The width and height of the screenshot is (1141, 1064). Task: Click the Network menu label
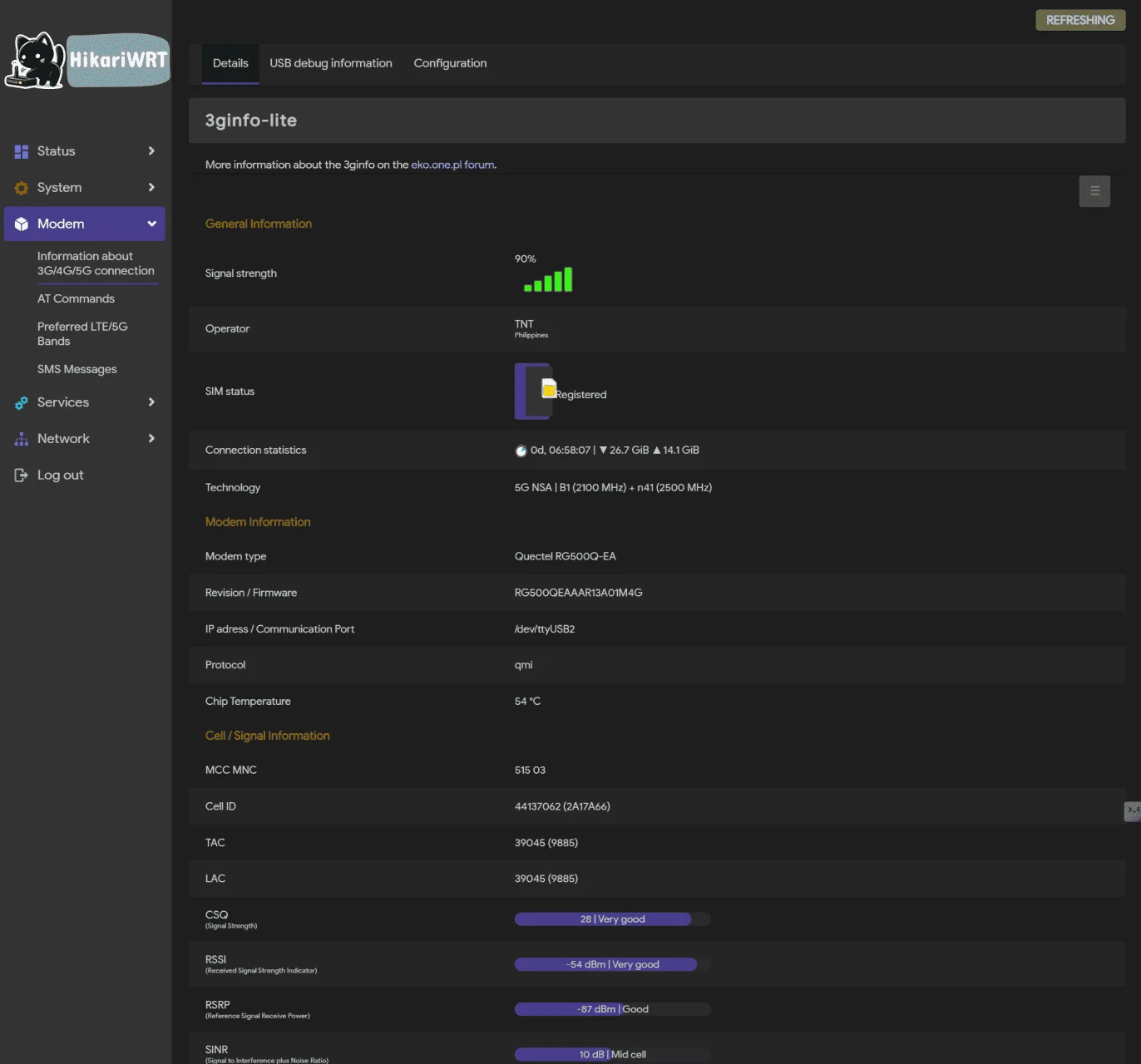point(63,439)
